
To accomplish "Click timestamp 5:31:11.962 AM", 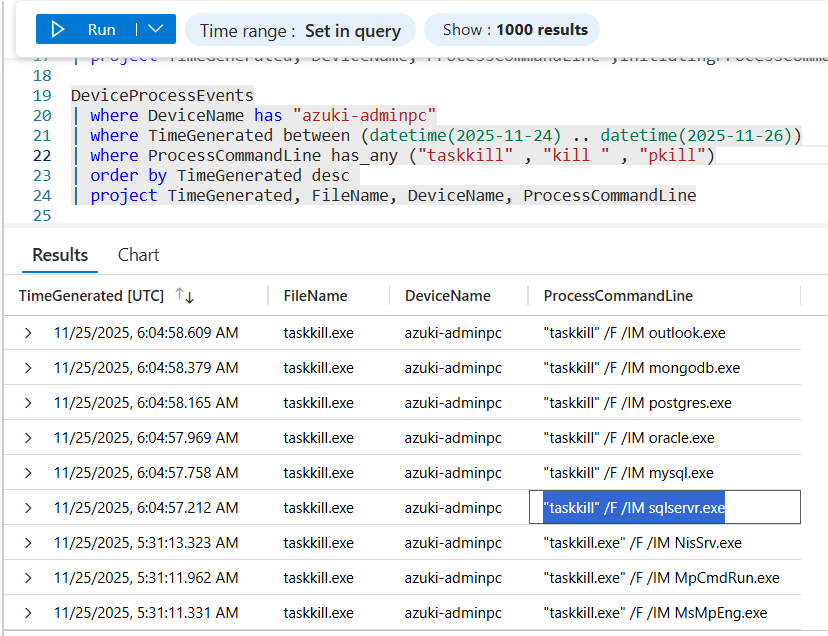I will (x=146, y=577).
